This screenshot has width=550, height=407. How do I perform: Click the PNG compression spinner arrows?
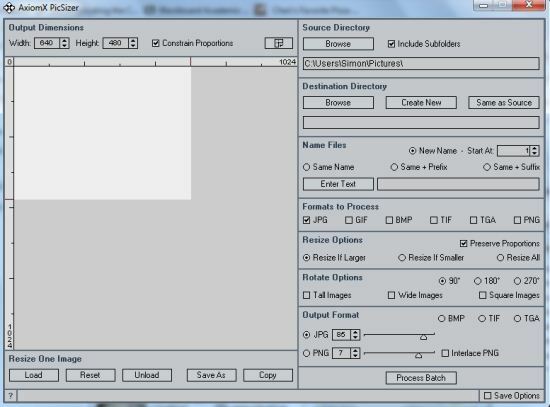[355, 353]
